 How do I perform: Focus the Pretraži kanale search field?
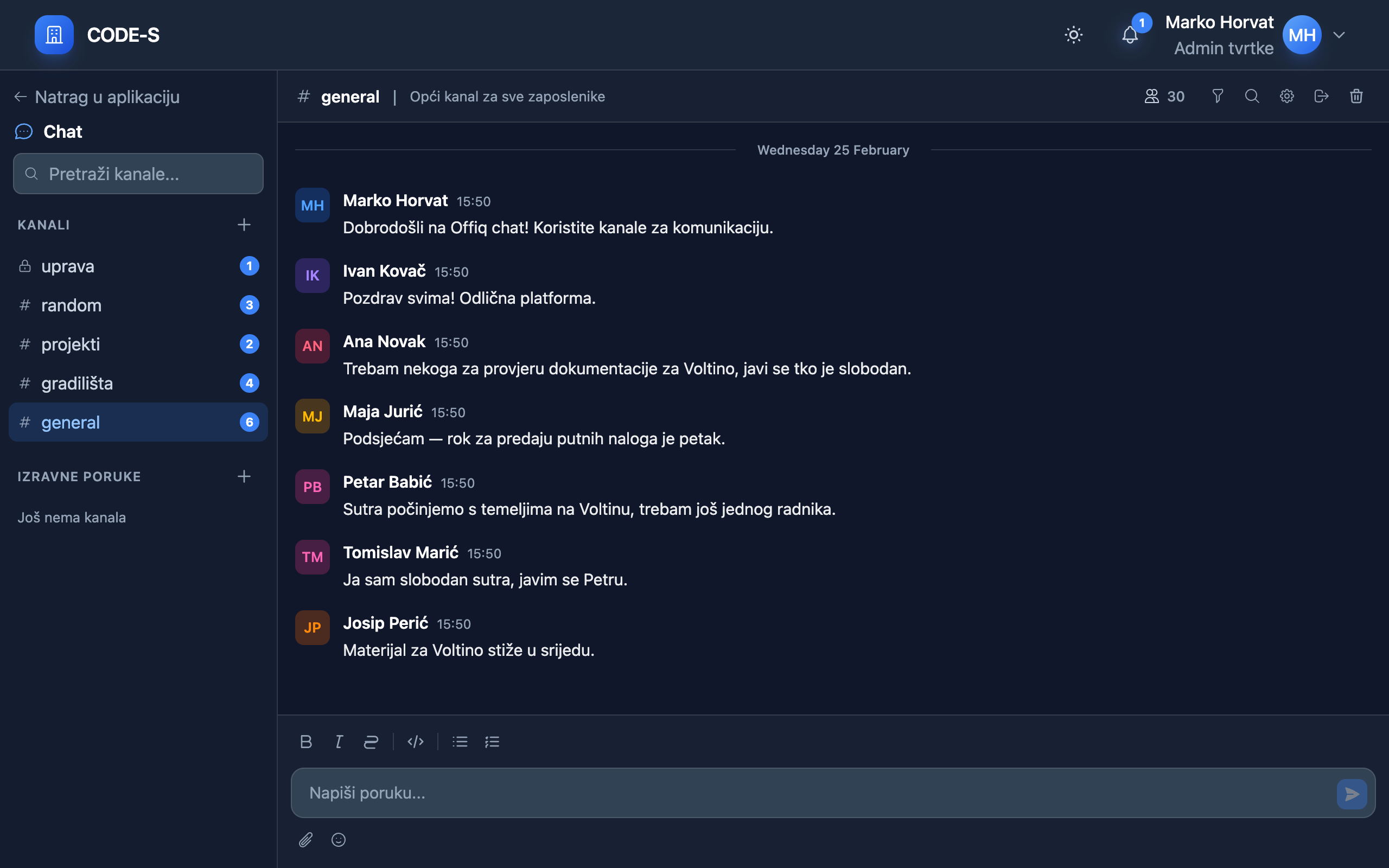coord(138,174)
